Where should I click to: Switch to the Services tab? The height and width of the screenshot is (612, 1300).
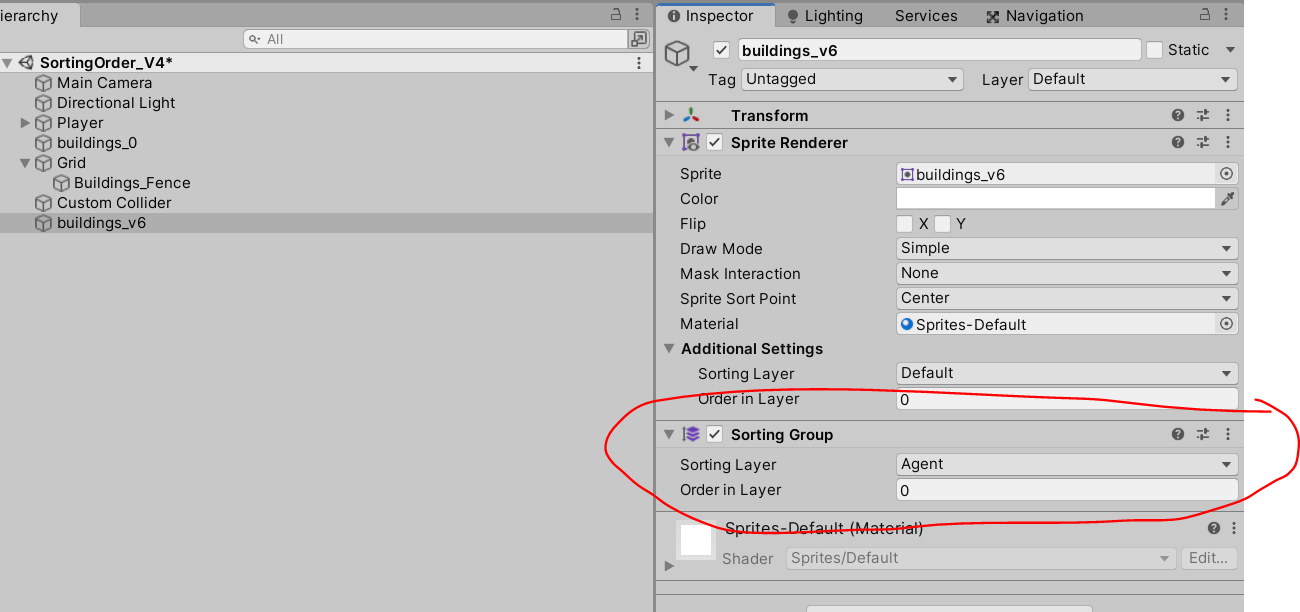(926, 16)
